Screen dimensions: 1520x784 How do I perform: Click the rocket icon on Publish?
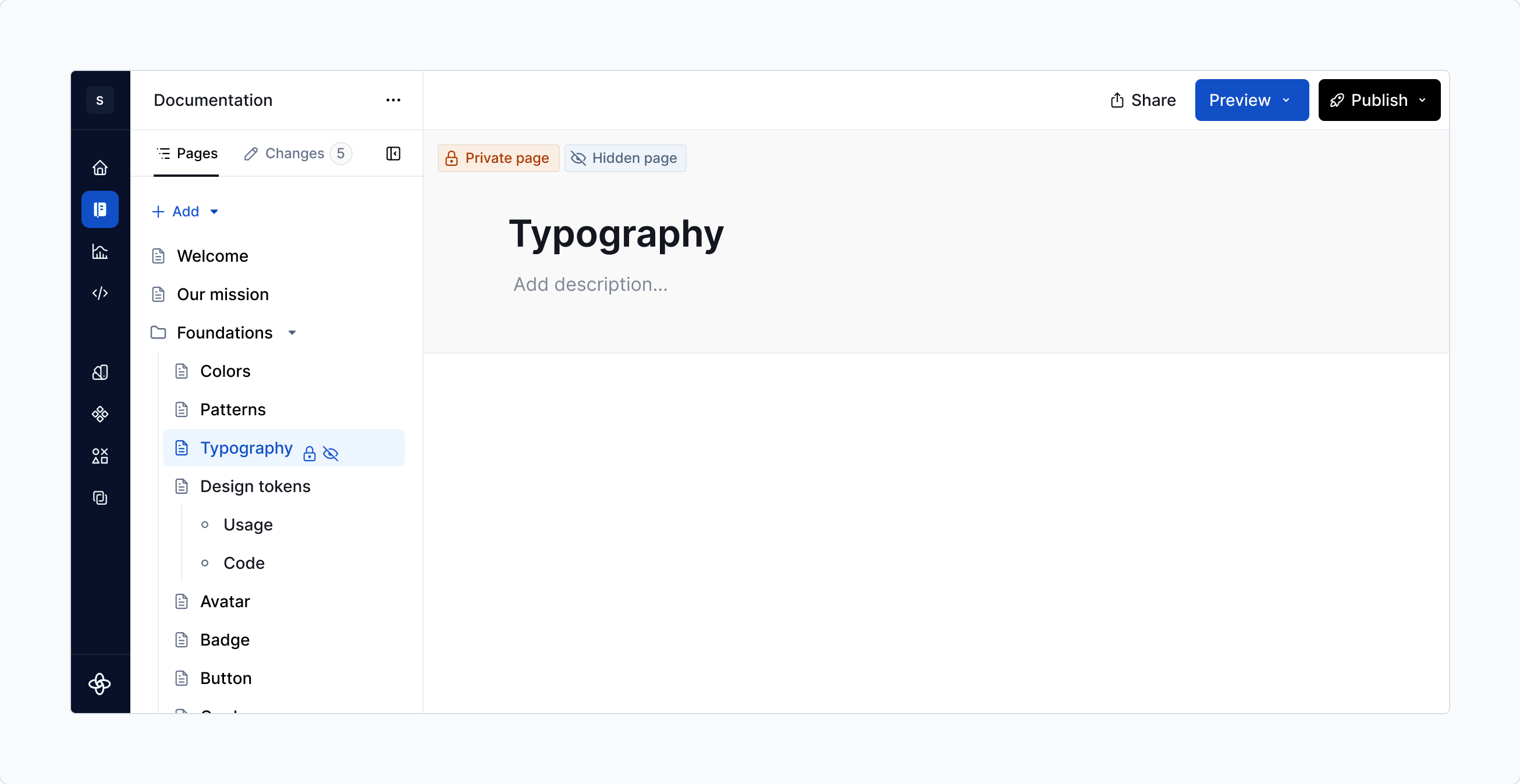[x=1337, y=100]
